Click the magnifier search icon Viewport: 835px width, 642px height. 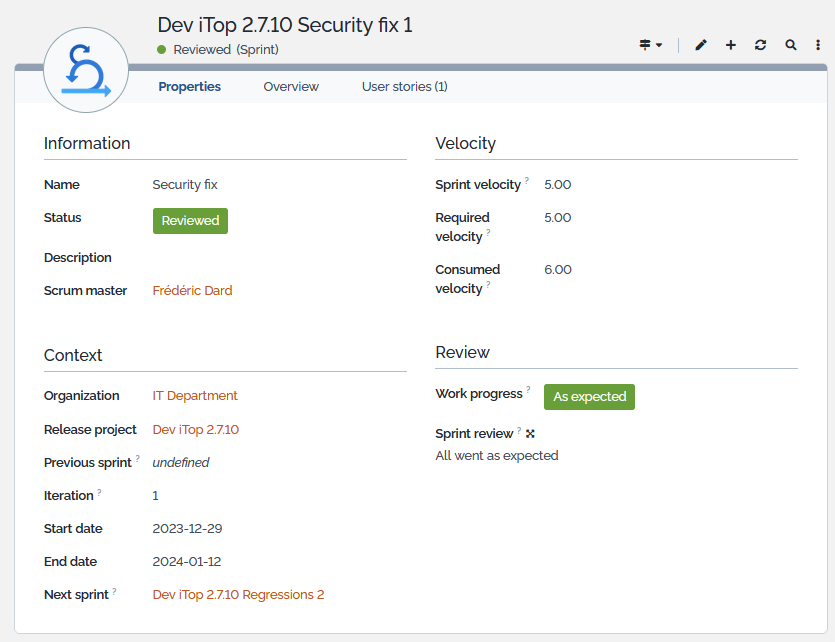tap(791, 45)
